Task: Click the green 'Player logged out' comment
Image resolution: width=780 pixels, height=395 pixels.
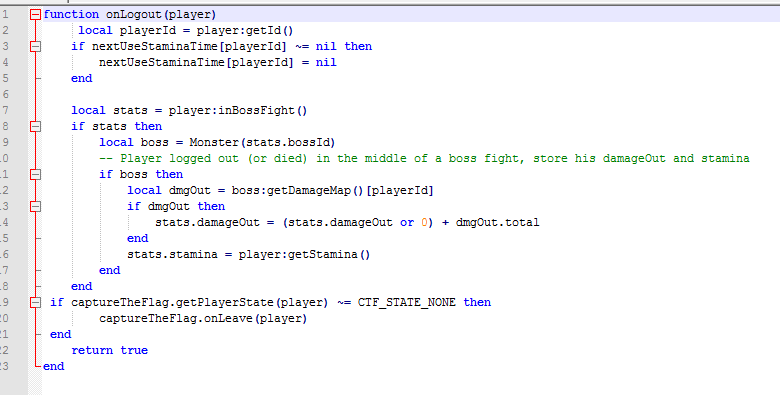Action: click(424, 158)
